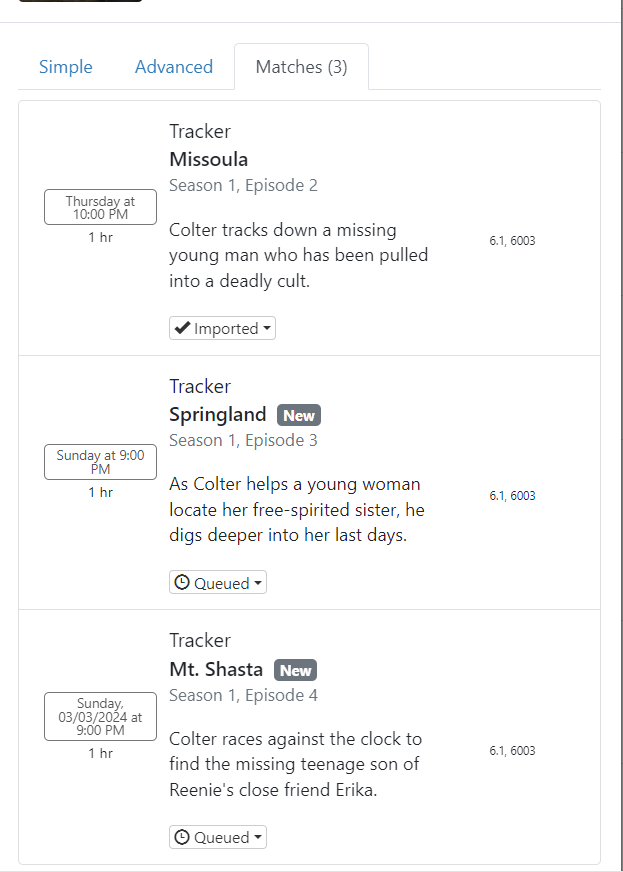
Task: Click channel 6.1, 6003 on Mt. Shasta row
Action: (x=512, y=751)
